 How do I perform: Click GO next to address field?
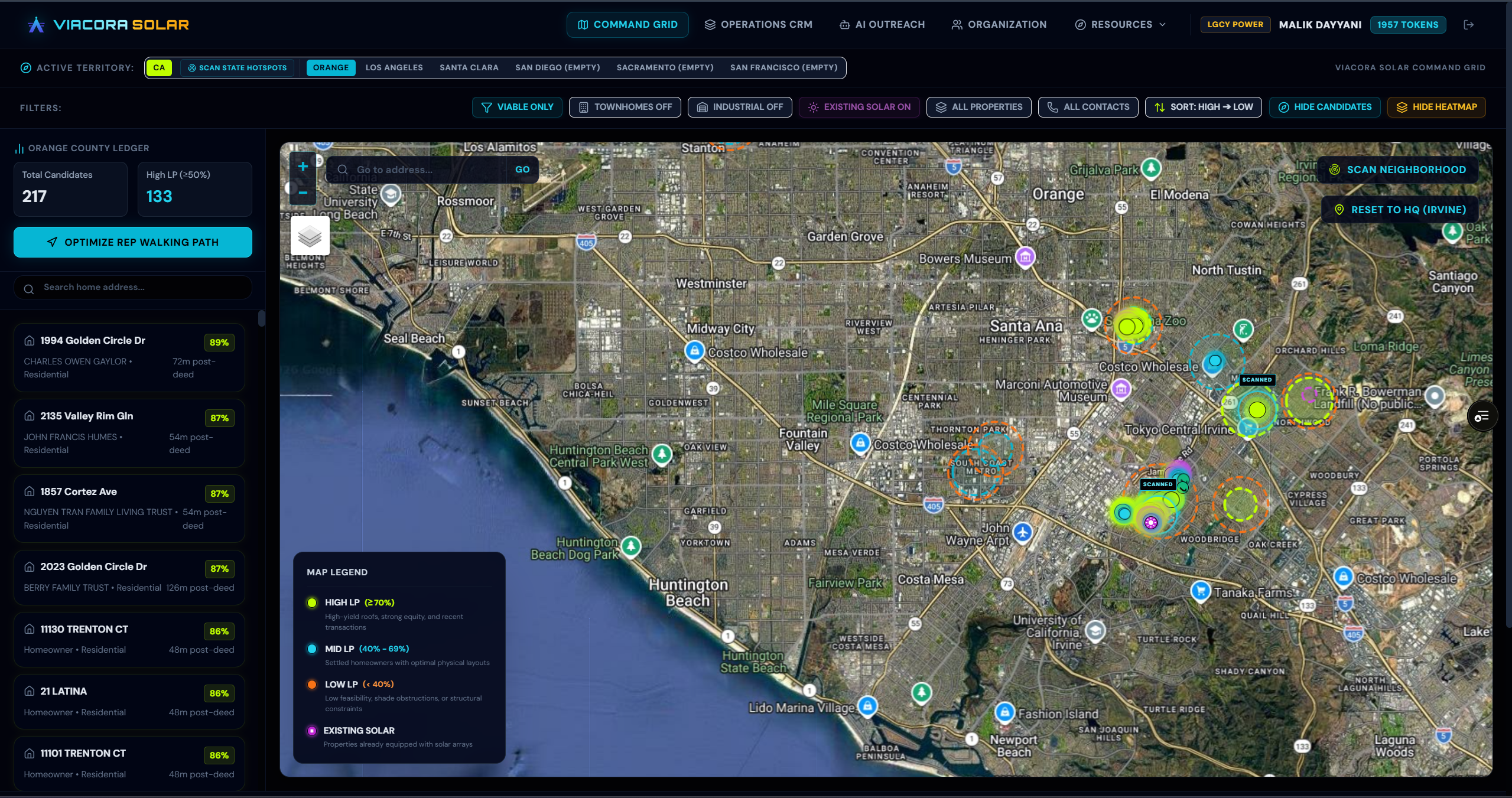(522, 170)
